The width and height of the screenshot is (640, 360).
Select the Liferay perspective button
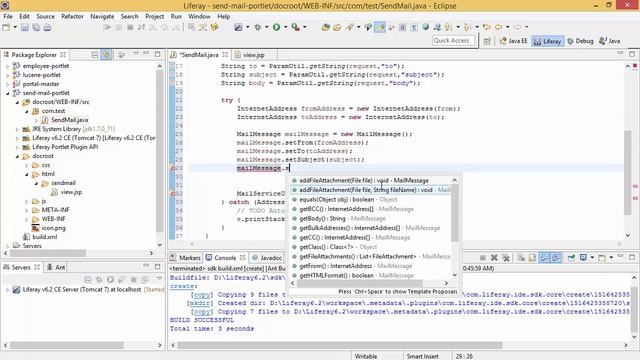[547, 41]
